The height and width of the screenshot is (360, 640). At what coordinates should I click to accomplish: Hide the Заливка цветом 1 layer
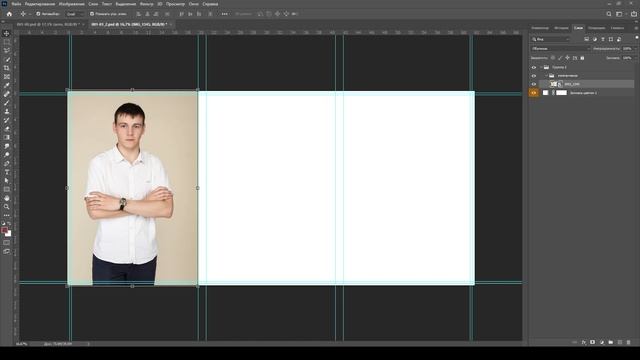click(x=533, y=93)
